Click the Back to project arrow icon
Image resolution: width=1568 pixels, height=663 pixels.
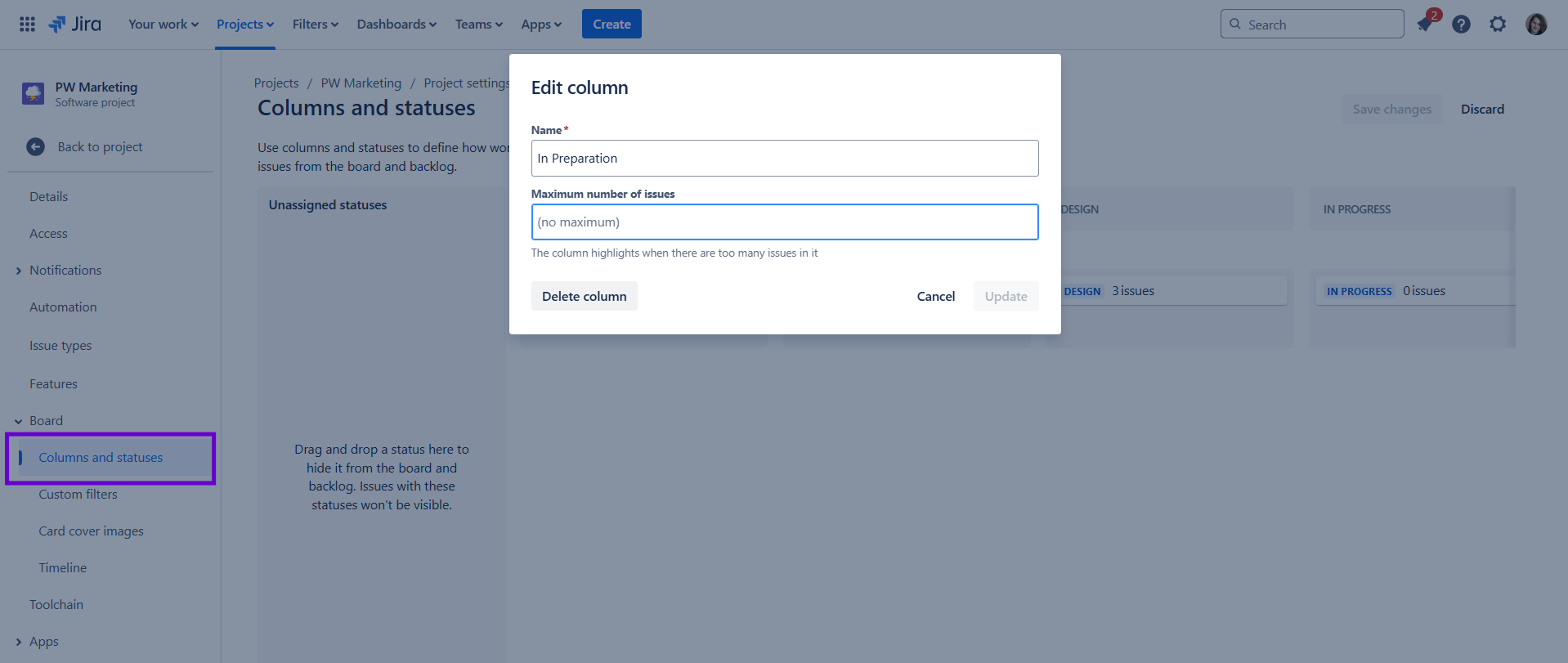[35, 146]
